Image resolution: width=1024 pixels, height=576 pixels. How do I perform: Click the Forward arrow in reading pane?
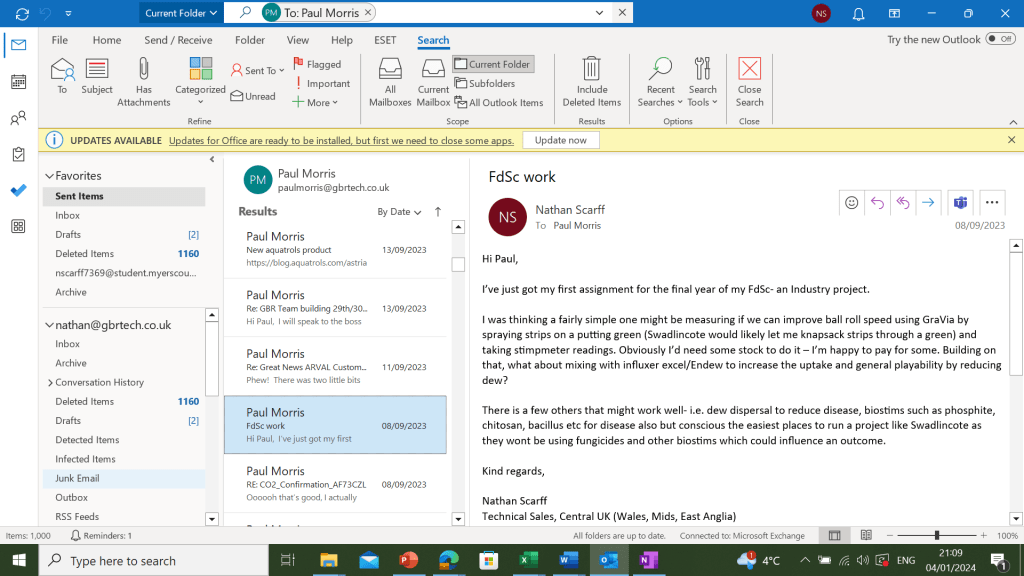pos(928,202)
